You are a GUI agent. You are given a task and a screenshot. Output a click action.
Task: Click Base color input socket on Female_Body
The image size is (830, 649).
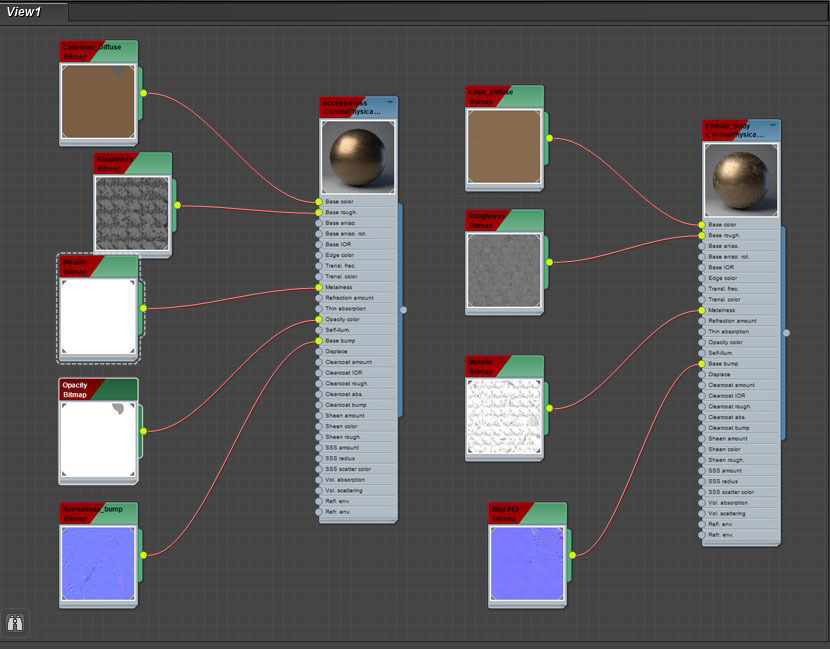click(x=701, y=224)
